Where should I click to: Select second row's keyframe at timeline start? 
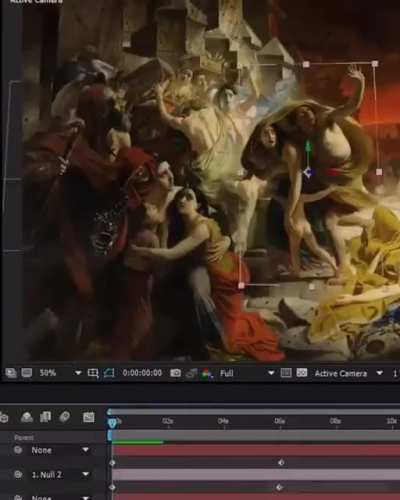click(112, 487)
